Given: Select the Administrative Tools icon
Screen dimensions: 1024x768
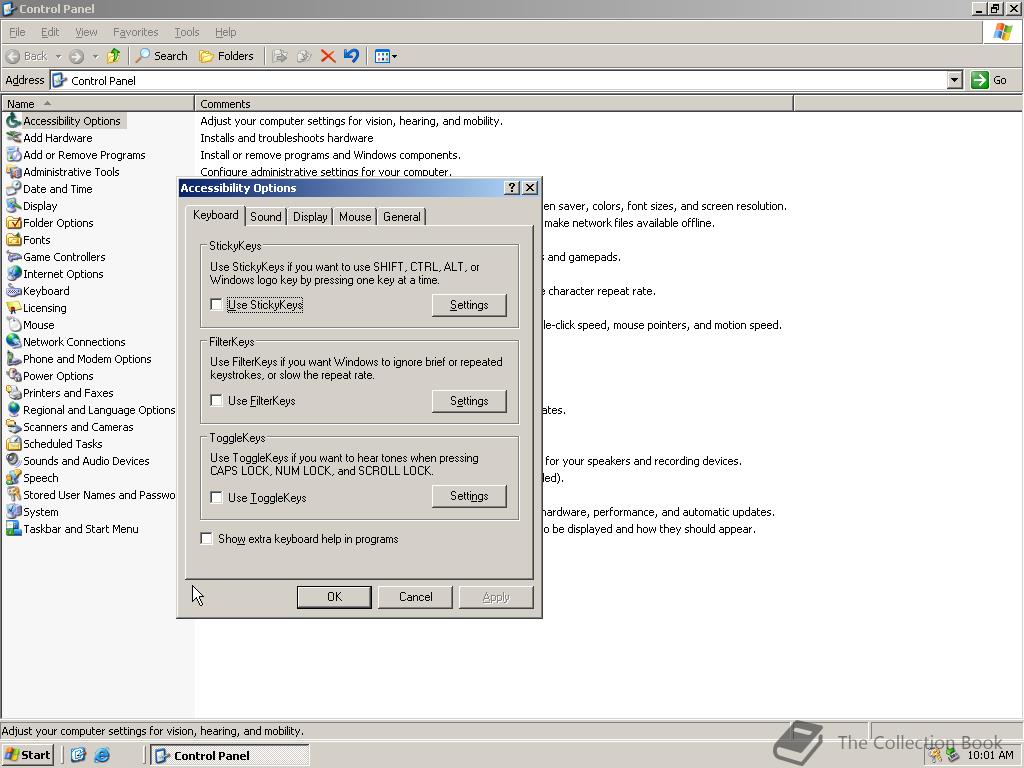Looking at the screenshot, I should [13, 172].
